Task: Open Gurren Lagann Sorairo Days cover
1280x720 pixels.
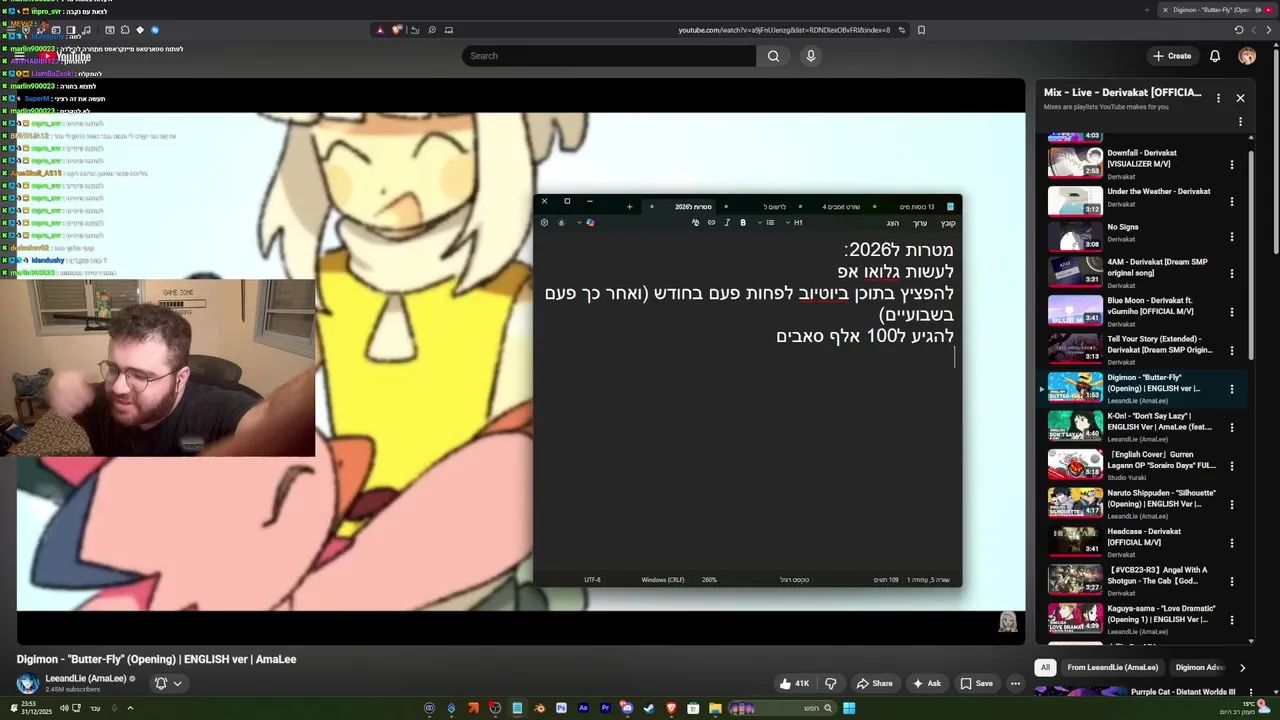Action: [x=1161, y=460]
